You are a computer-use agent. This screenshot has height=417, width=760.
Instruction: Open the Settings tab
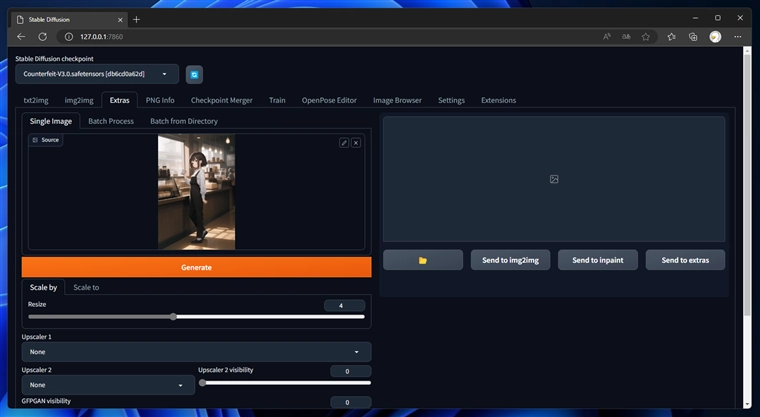[x=451, y=100]
